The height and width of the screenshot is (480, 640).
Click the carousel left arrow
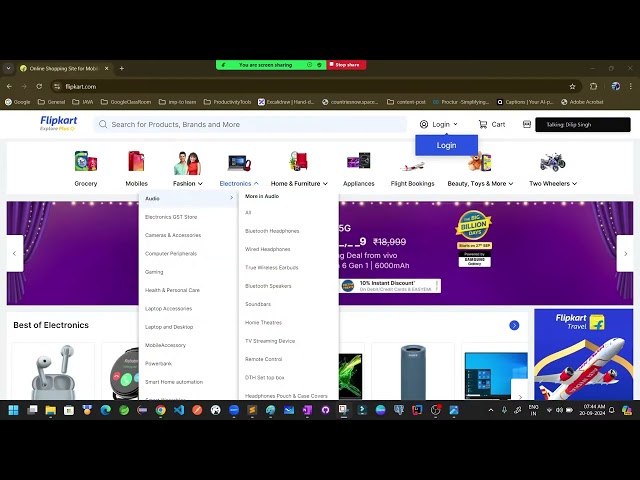coord(15,253)
